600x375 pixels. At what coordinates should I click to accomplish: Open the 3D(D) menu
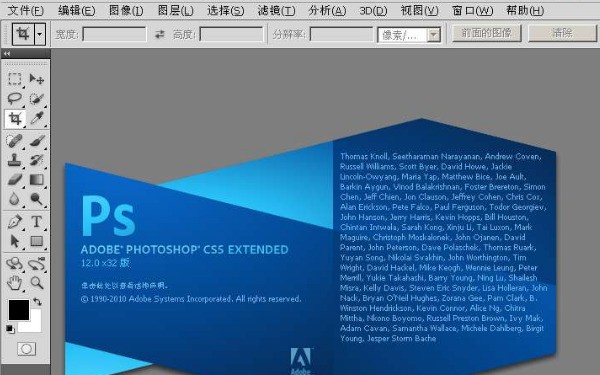tap(373, 10)
